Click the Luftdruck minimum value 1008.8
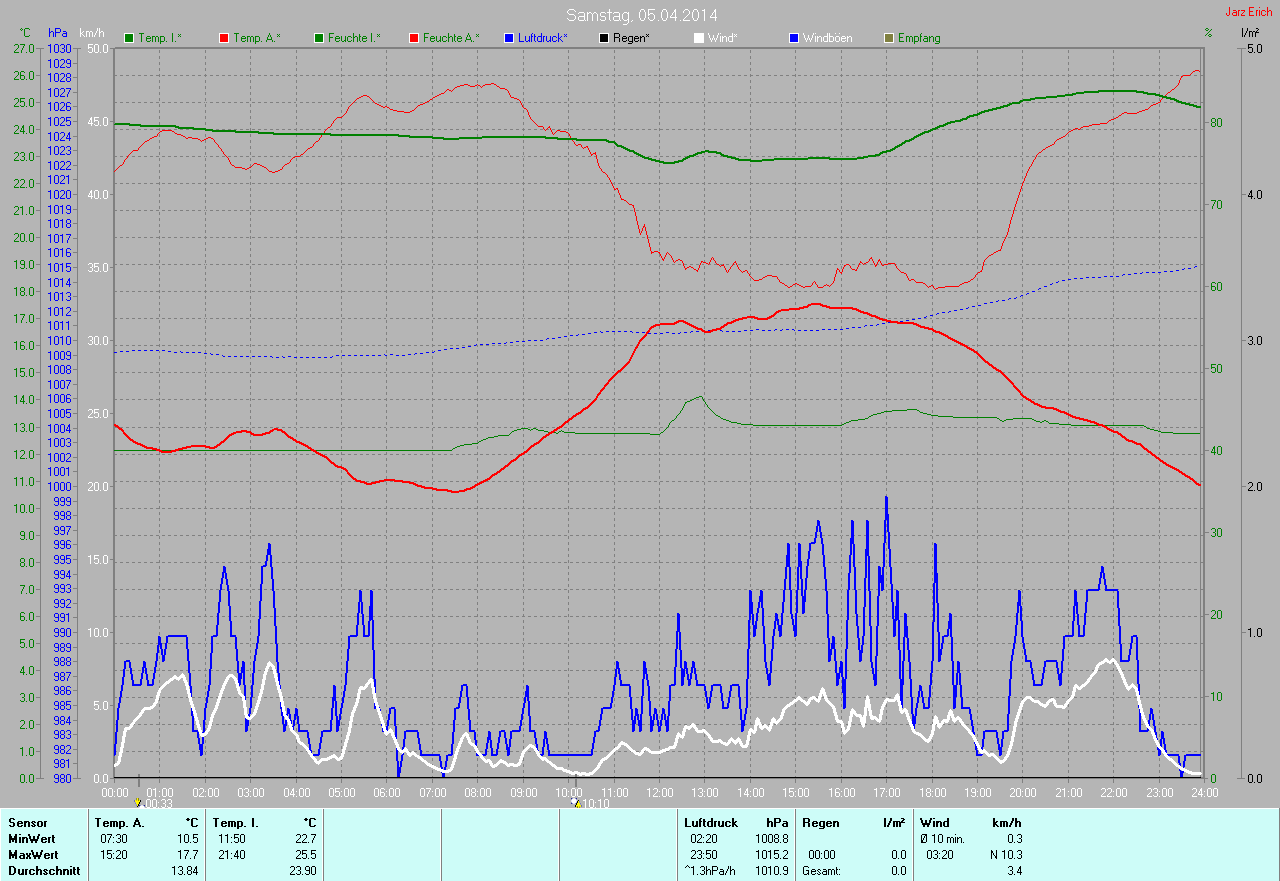Viewport: 1280px width, 881px height. (772, 839)
